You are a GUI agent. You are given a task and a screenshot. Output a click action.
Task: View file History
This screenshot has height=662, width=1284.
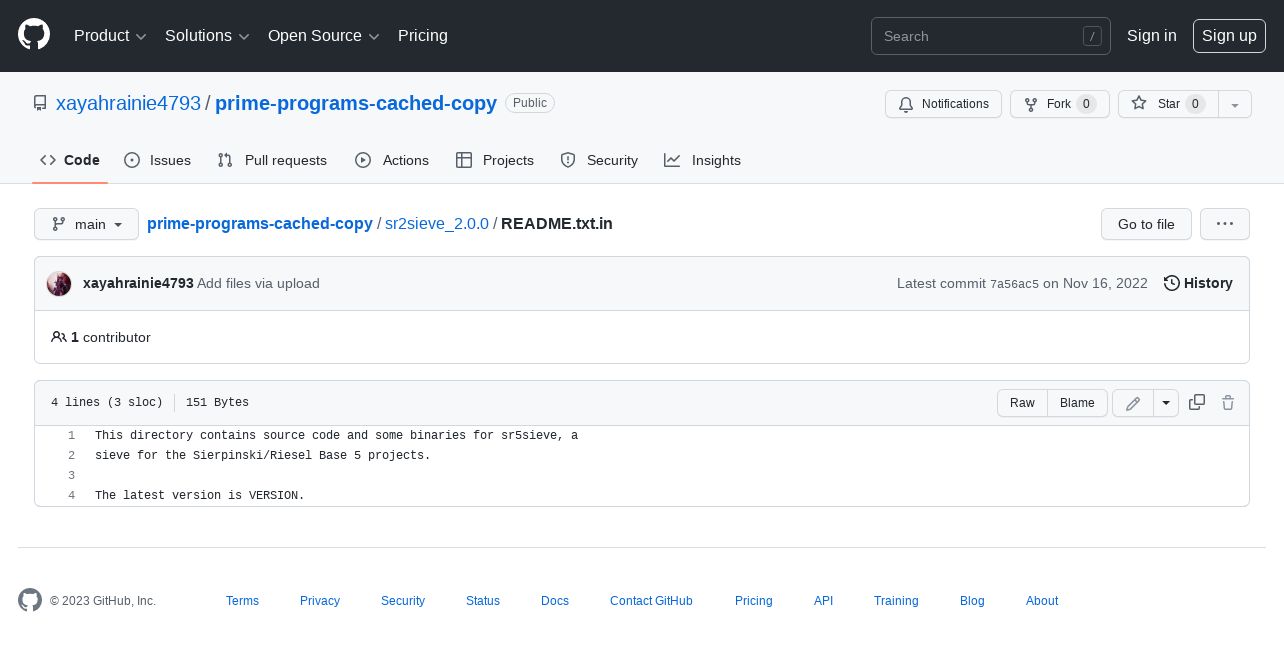click(1198, 283)
